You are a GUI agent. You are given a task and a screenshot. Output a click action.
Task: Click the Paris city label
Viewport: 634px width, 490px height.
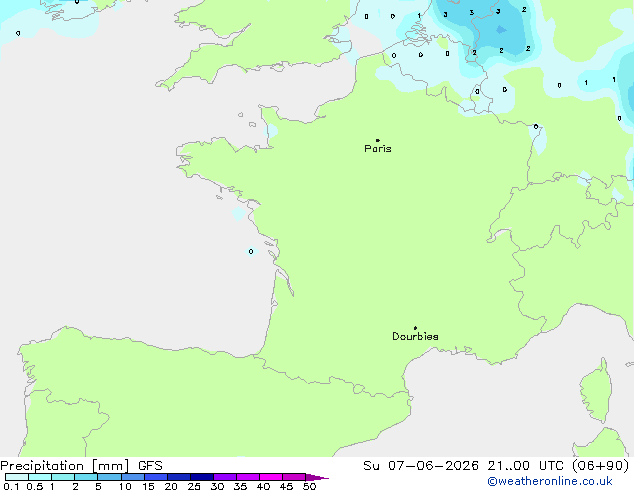[x=378, y=149]
